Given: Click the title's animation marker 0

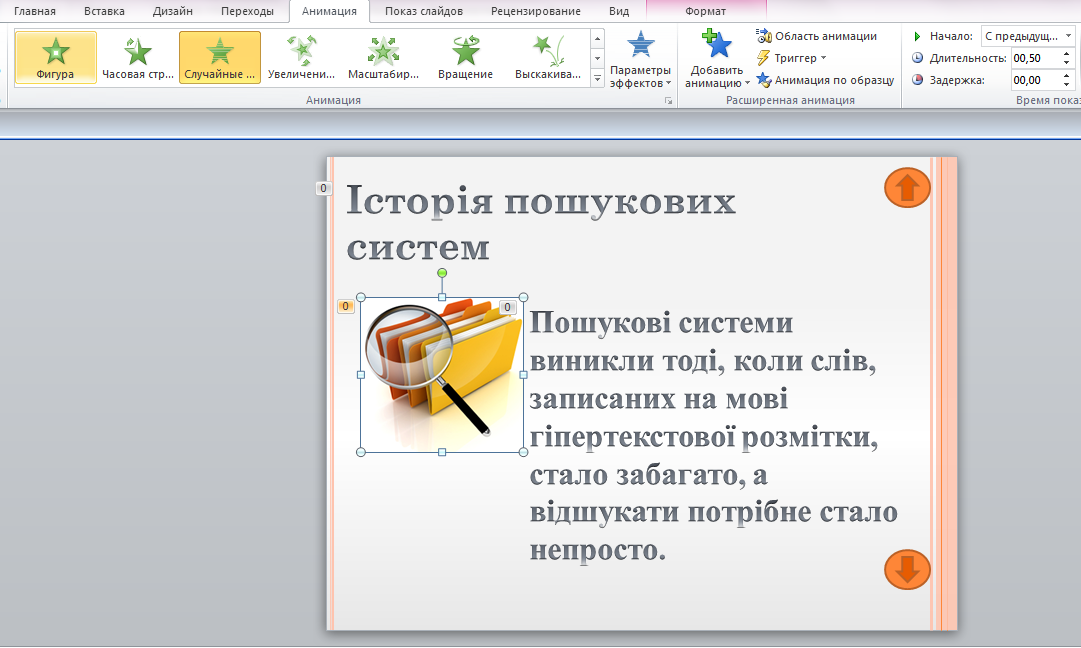Looking at the screenshot, I should click(x=323, y=188).
